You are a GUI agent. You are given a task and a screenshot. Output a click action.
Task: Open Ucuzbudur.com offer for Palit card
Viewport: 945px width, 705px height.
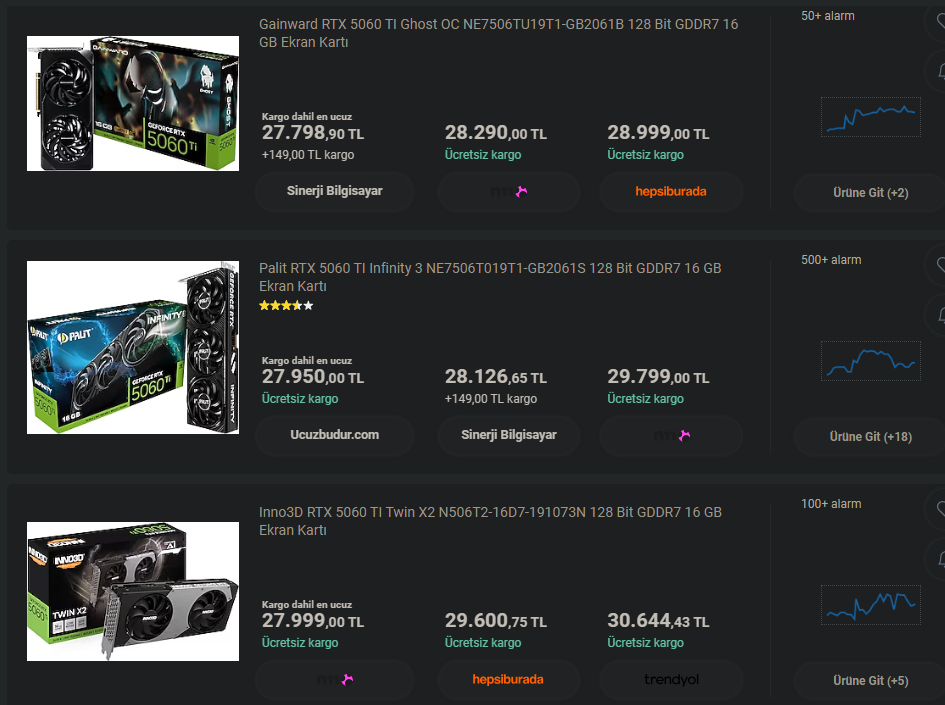[334, 435]
